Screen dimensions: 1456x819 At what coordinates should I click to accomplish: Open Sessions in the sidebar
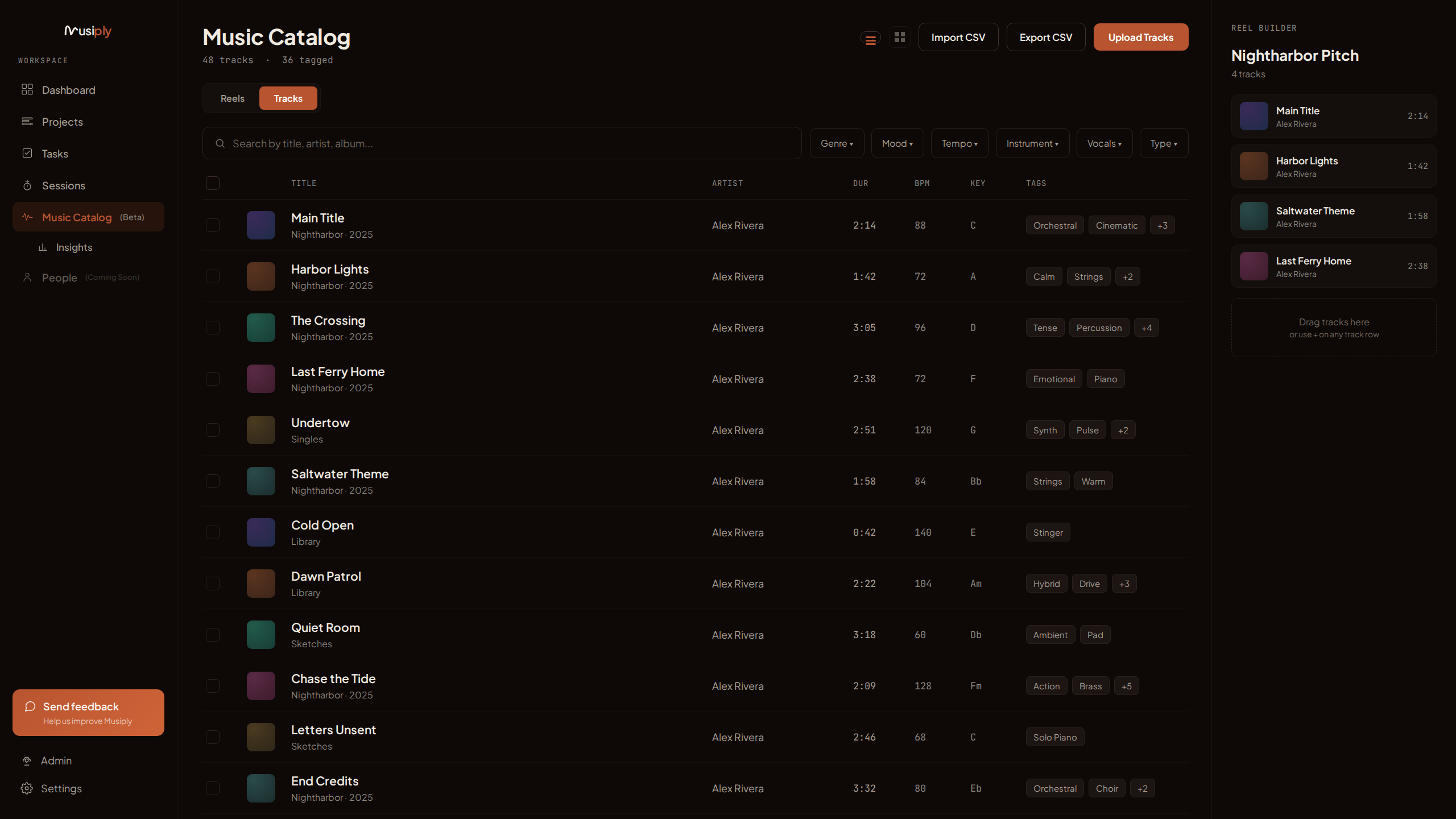click(88, 185)
